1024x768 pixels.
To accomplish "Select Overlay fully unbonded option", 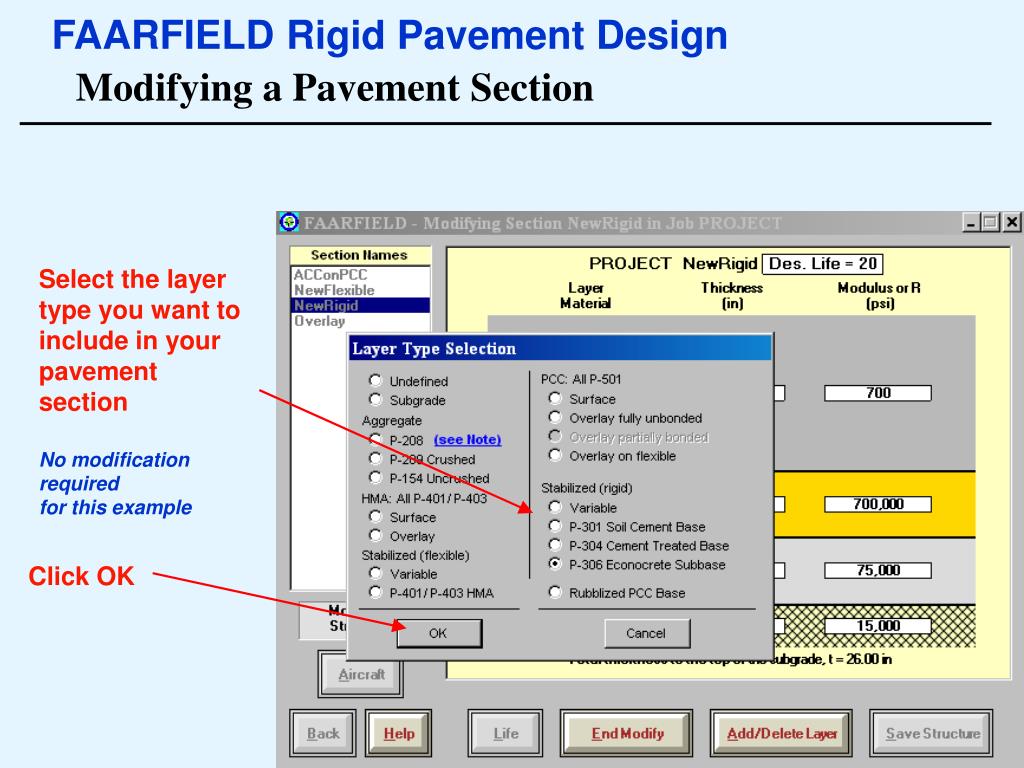I will (x=554, y=417).
